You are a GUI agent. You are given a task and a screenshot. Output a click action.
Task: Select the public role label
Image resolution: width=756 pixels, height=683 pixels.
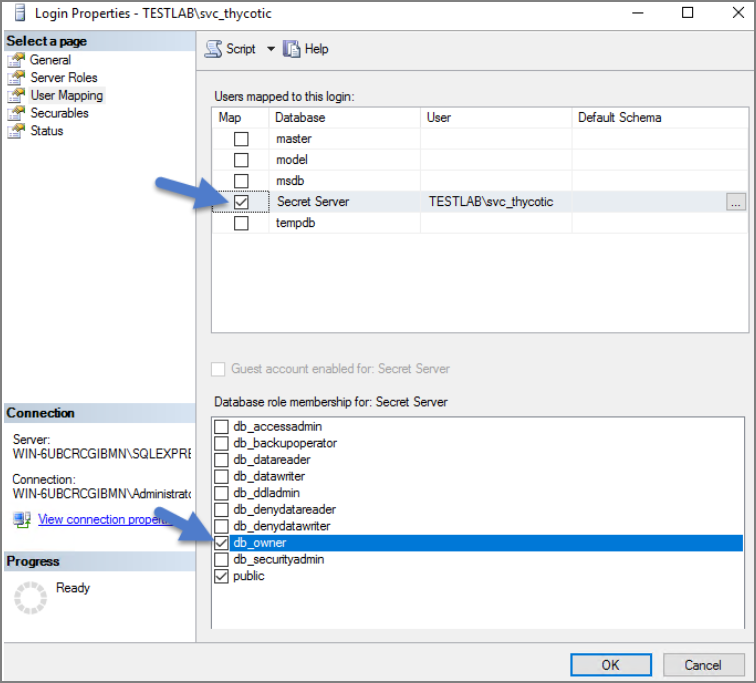(249, 576)
